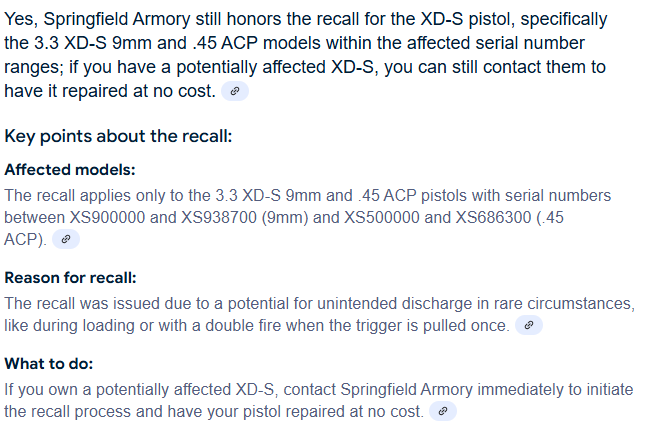Click the opening word 'Yes,' of the answer
This screenshot has height=444, width=648.
tap(21, 19)
